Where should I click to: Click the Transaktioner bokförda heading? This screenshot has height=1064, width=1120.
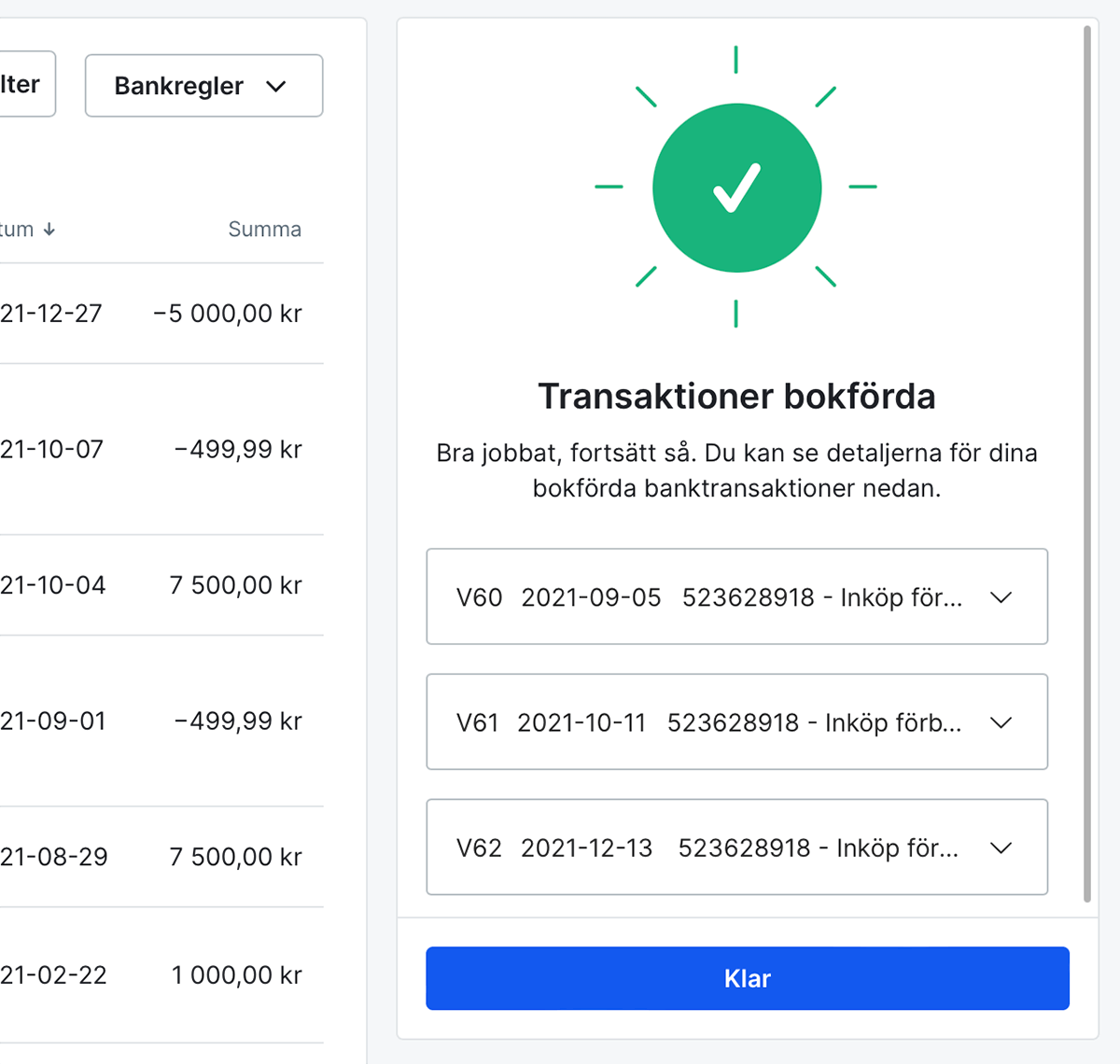tap(736, 397)
